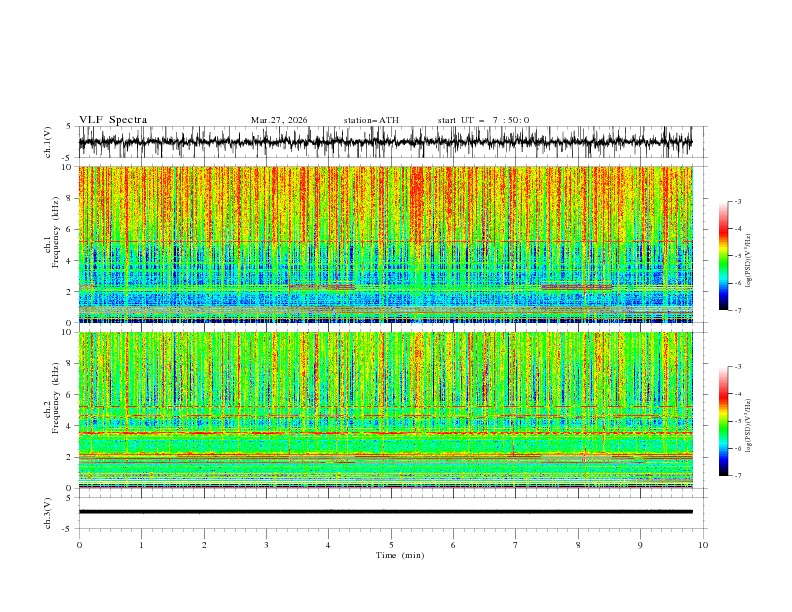
Task: Click the ch.2 frequency tick label "6"
Action: (x=70, y=395)
